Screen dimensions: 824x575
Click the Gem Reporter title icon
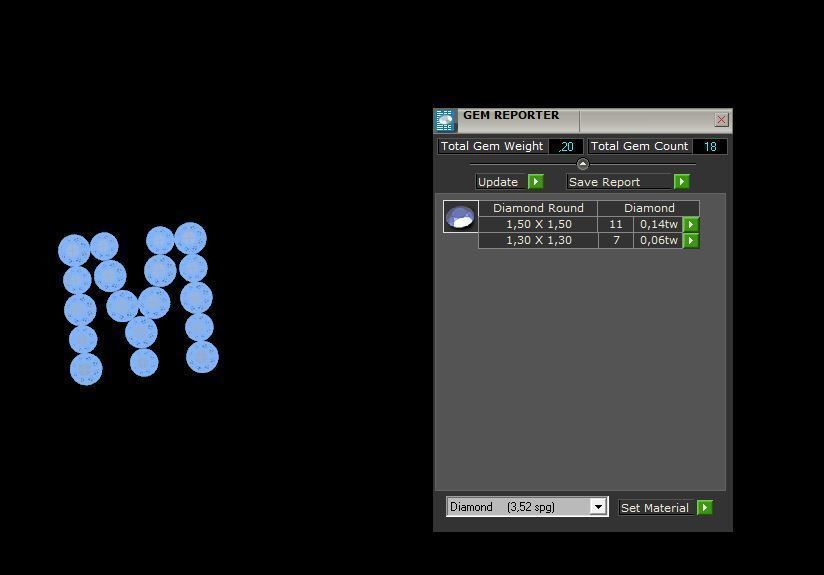pos(445,120)
